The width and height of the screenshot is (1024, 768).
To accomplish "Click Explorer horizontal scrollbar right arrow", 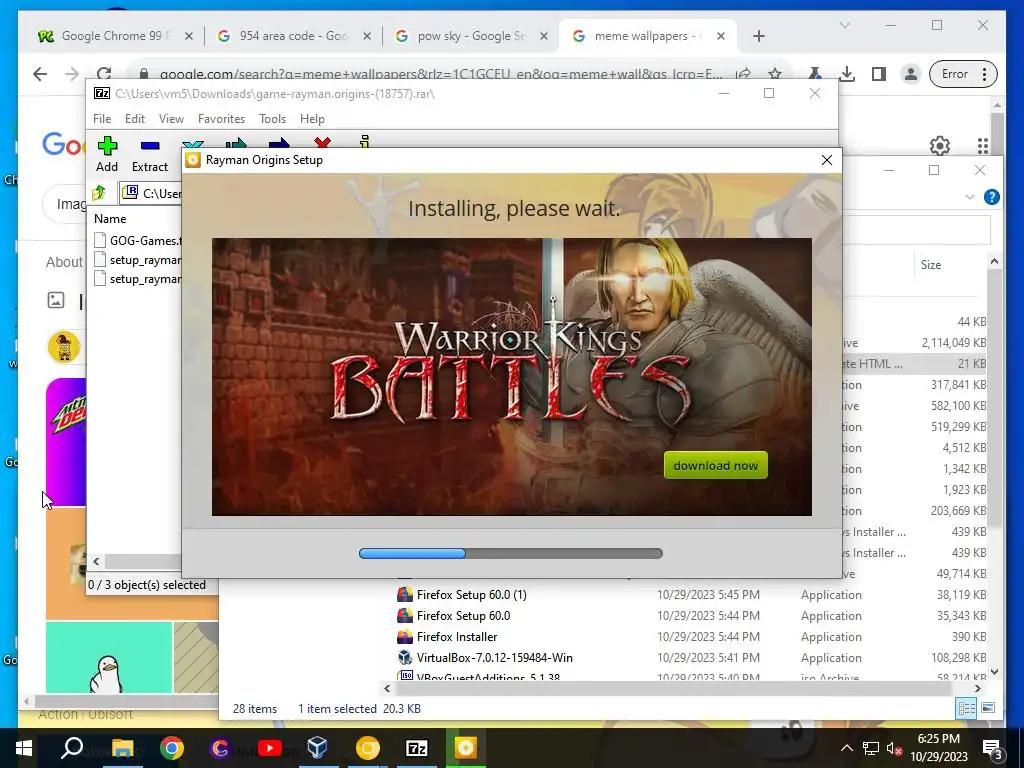I will click(978, 688).
